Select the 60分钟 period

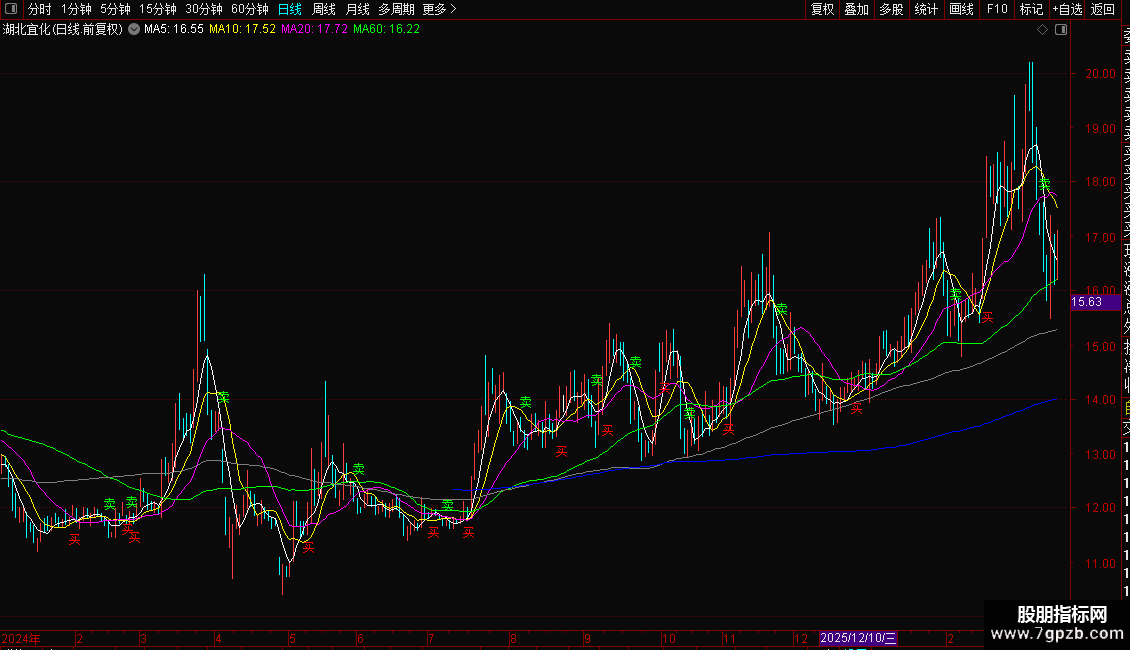249,9
